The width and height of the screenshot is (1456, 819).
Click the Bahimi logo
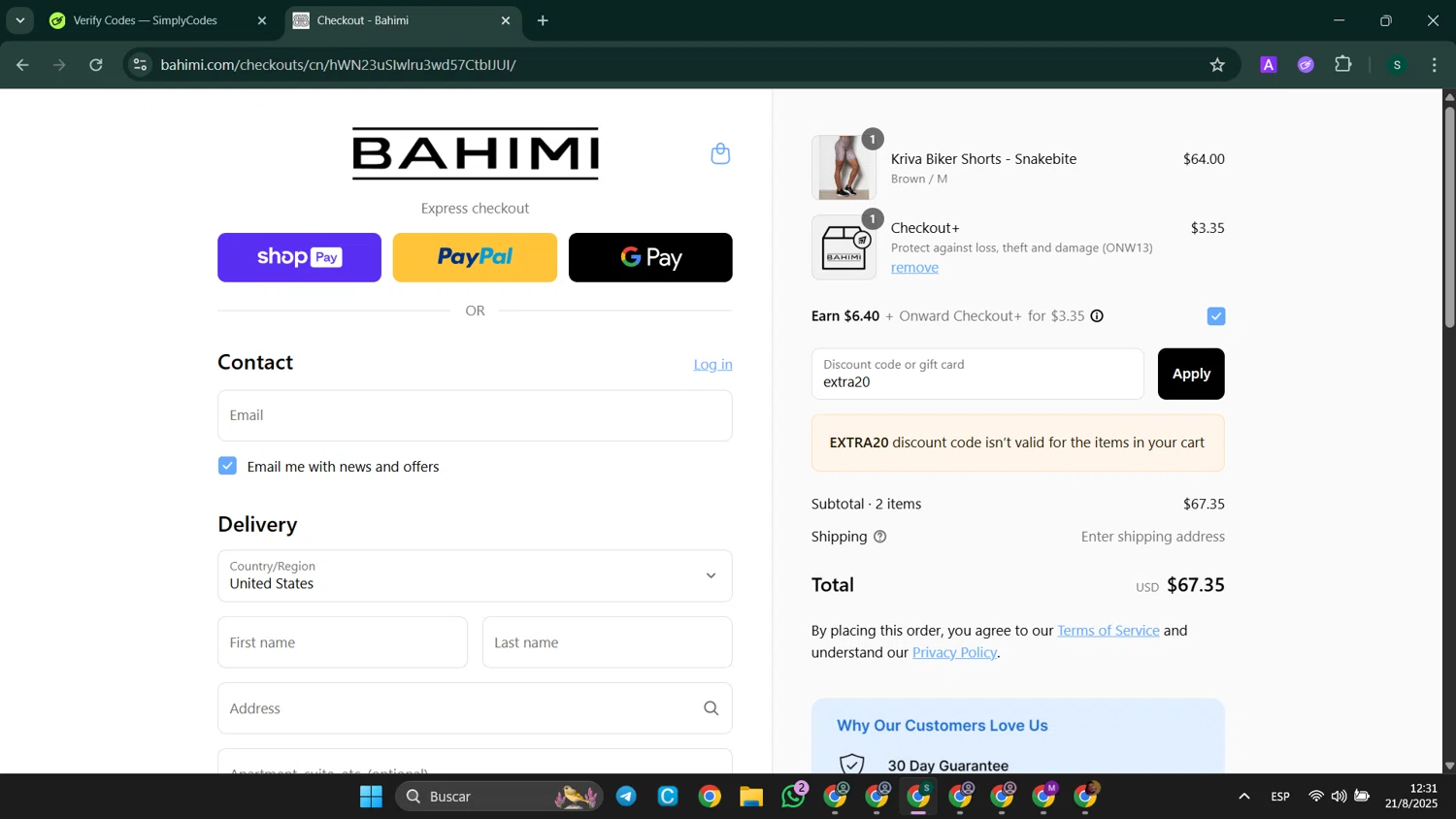pyautogui.click(x=476, y=153)
